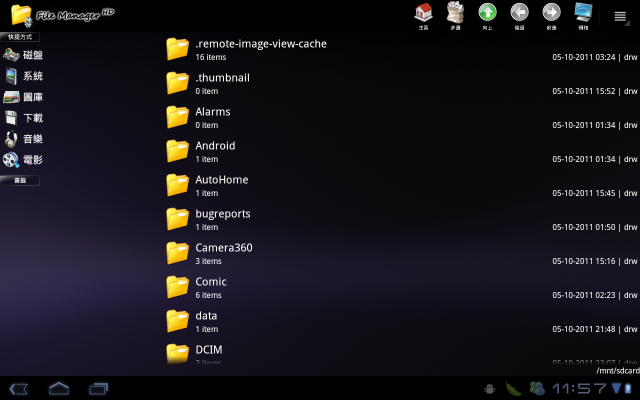Go up one folder level (向上)

click(x=487, y=16)
